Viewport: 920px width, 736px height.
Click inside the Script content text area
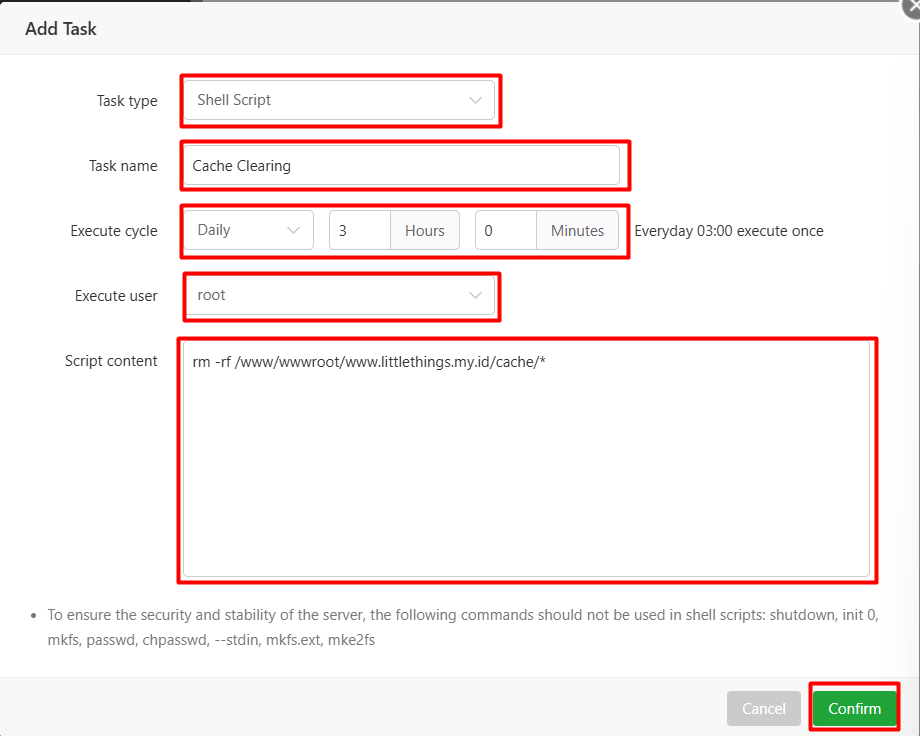(526, 460)
